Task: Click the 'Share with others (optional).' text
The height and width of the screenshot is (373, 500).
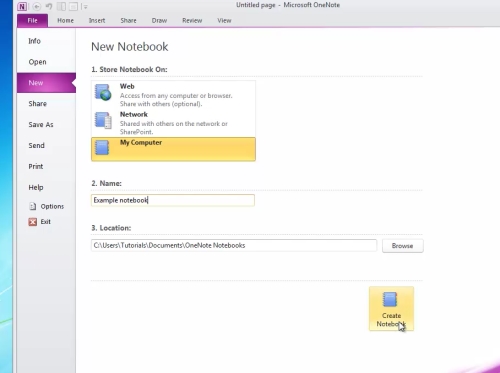Action: [x=161, y=104]
